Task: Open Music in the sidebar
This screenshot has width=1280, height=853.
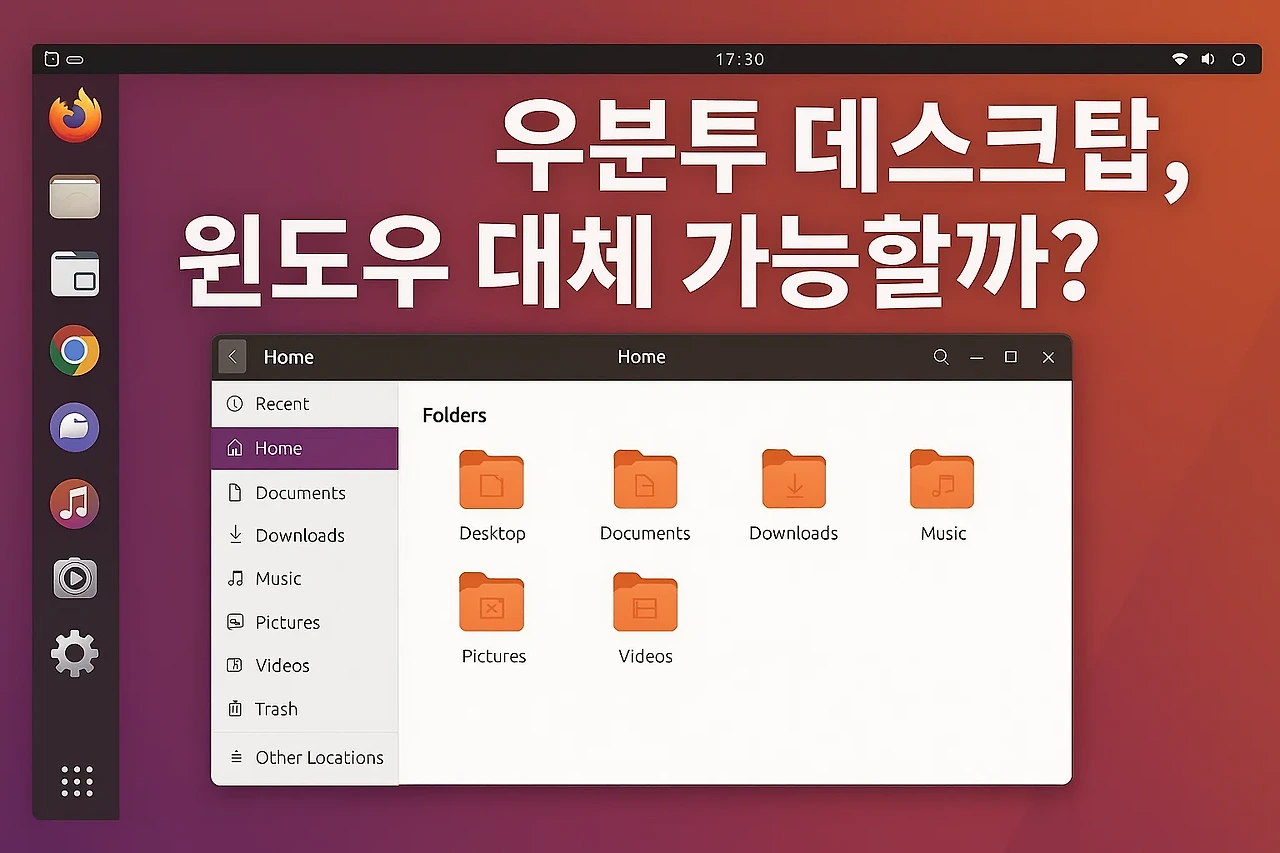Action: [305, 578]
